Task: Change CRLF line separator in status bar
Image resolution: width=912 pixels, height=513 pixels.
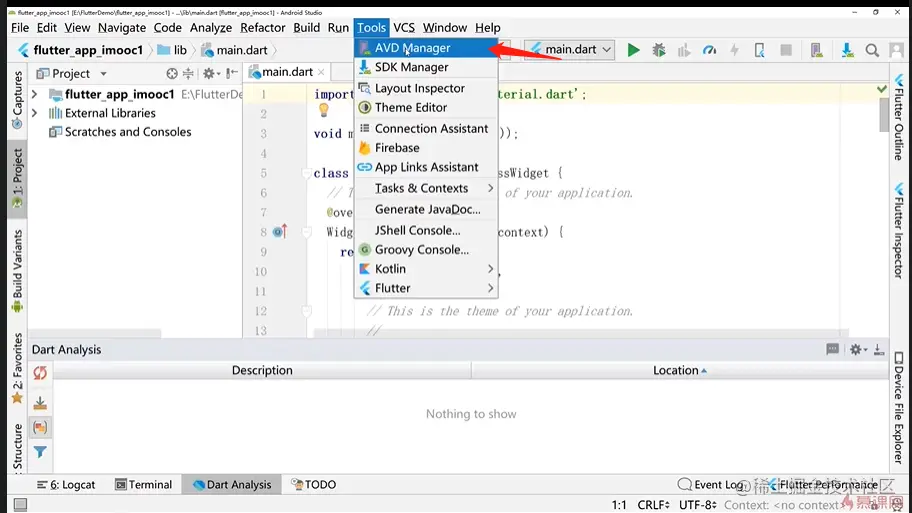Action: pyautogui.click(x=653, y=505)
